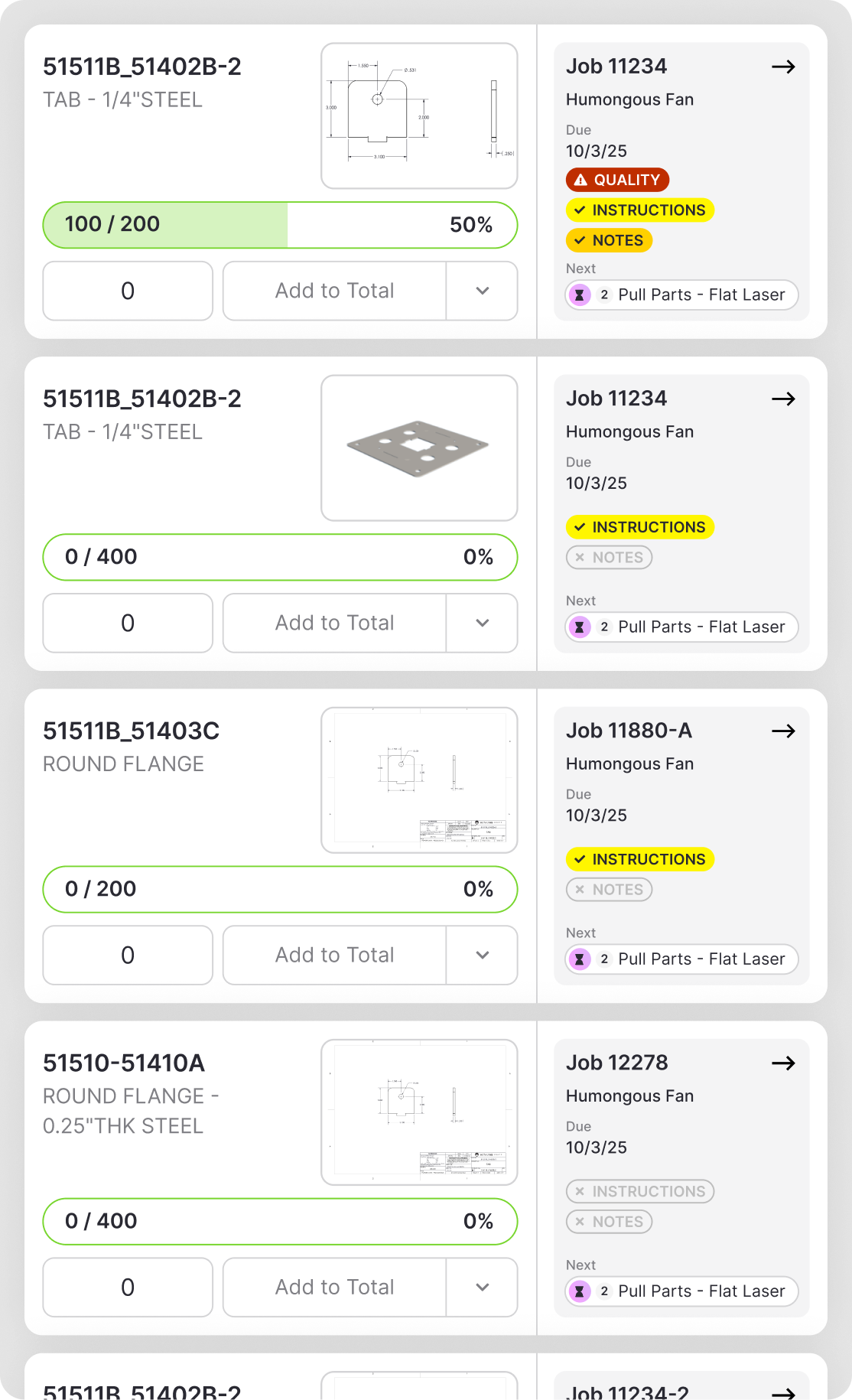This screenshot has height=1400, width=852.
Task: Click the red QUALITY warning badge
Action: click(617, 180)
